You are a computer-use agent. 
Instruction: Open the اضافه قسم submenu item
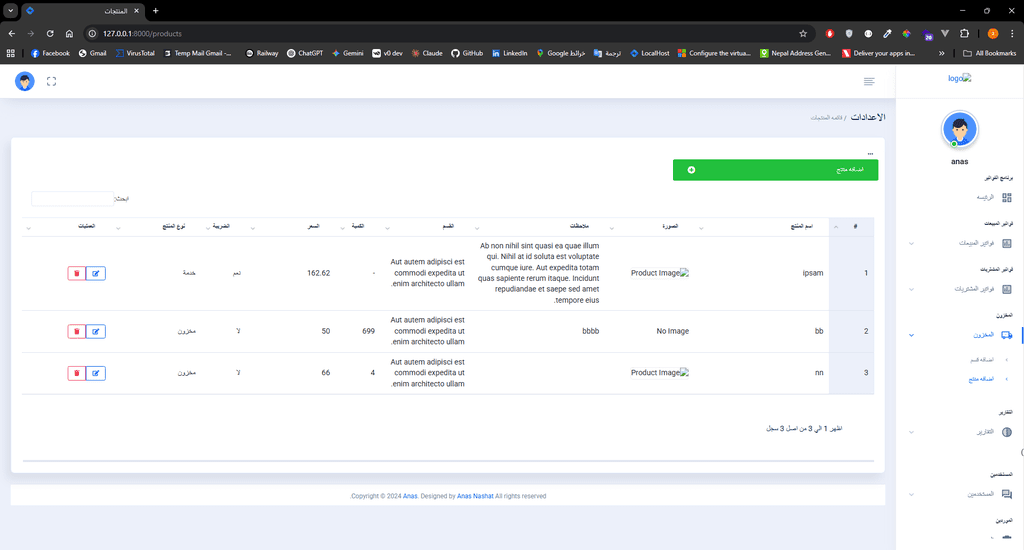982,360
